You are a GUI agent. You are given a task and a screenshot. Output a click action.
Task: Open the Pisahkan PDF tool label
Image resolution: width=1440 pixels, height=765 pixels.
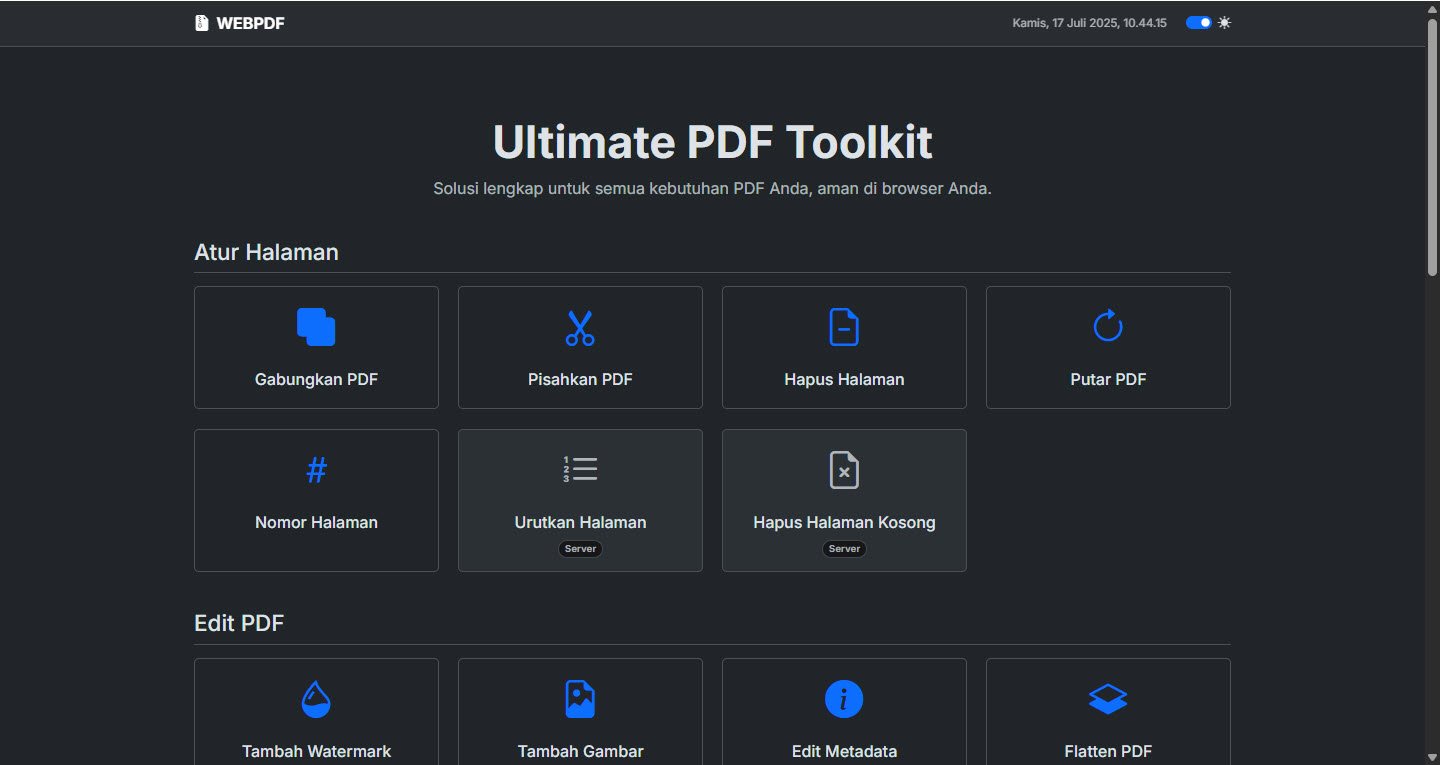pos(580,379)
